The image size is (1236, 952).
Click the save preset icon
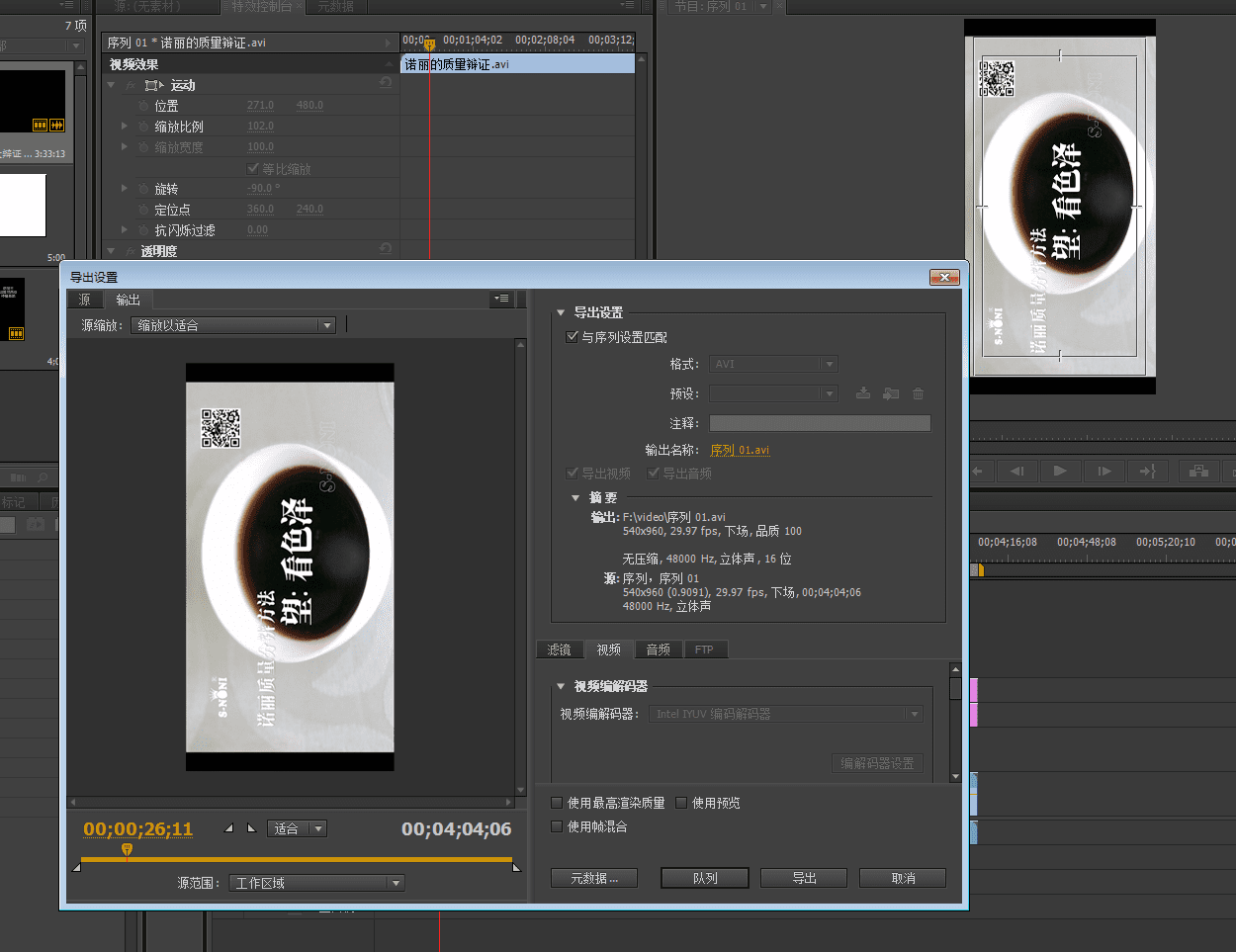pos(863,393)
